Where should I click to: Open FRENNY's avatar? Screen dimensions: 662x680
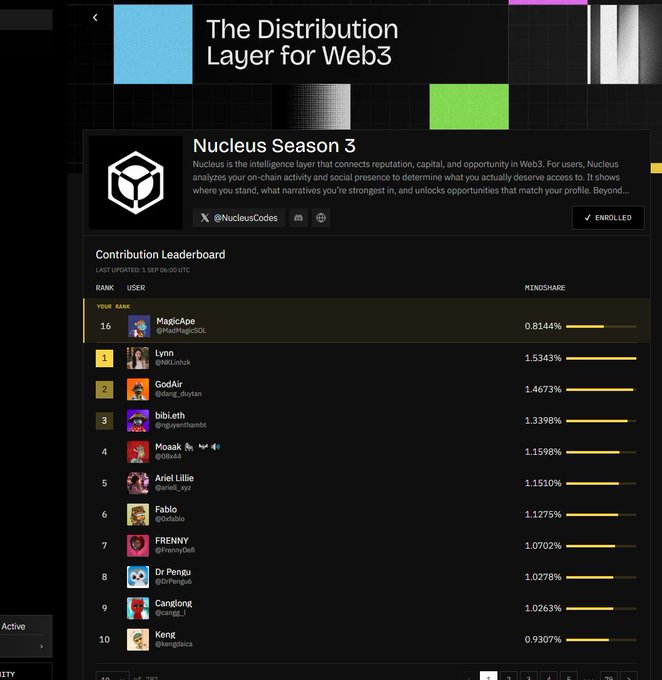[x=138, y=546]
